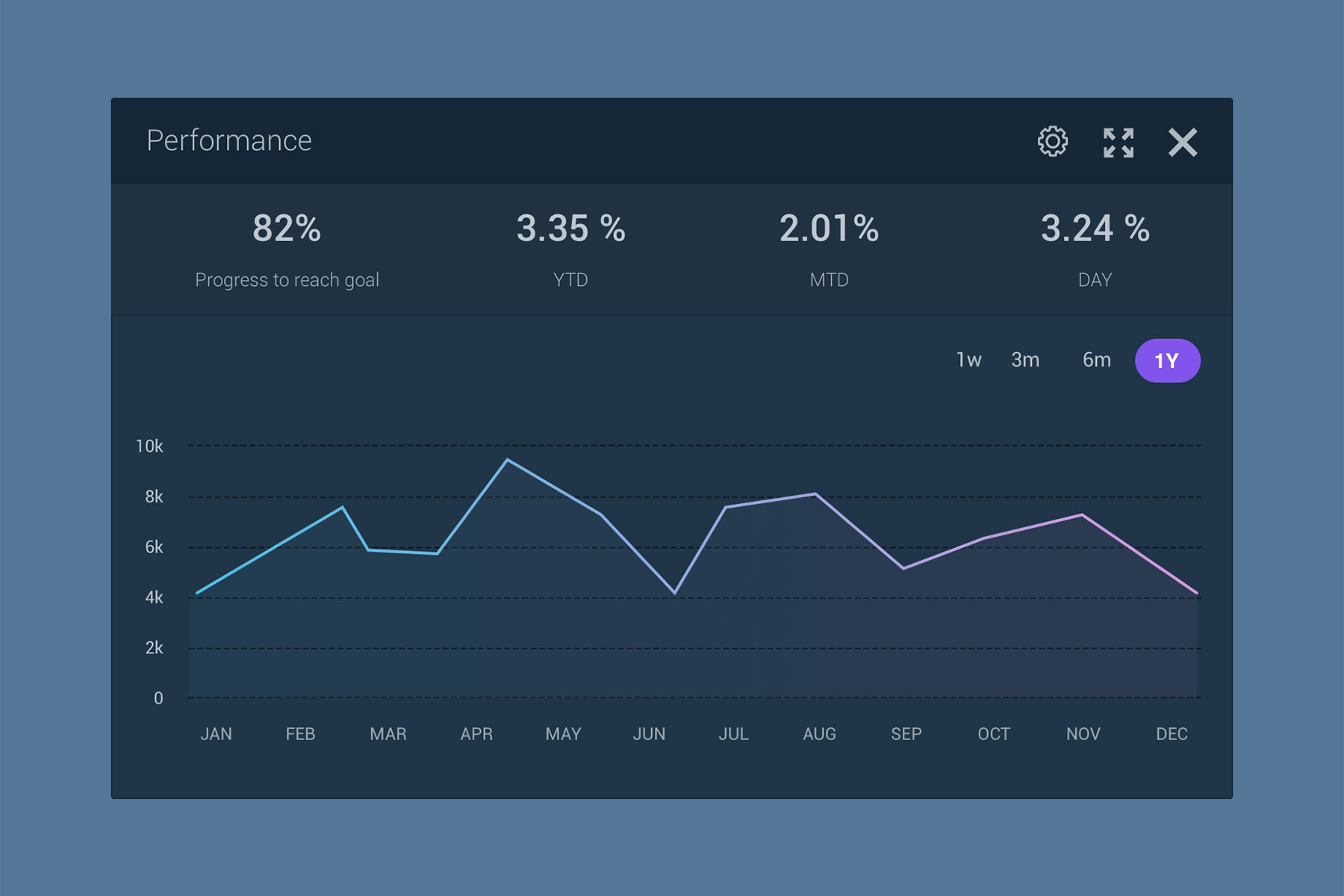Close the Performance panel

point(1183,142)
